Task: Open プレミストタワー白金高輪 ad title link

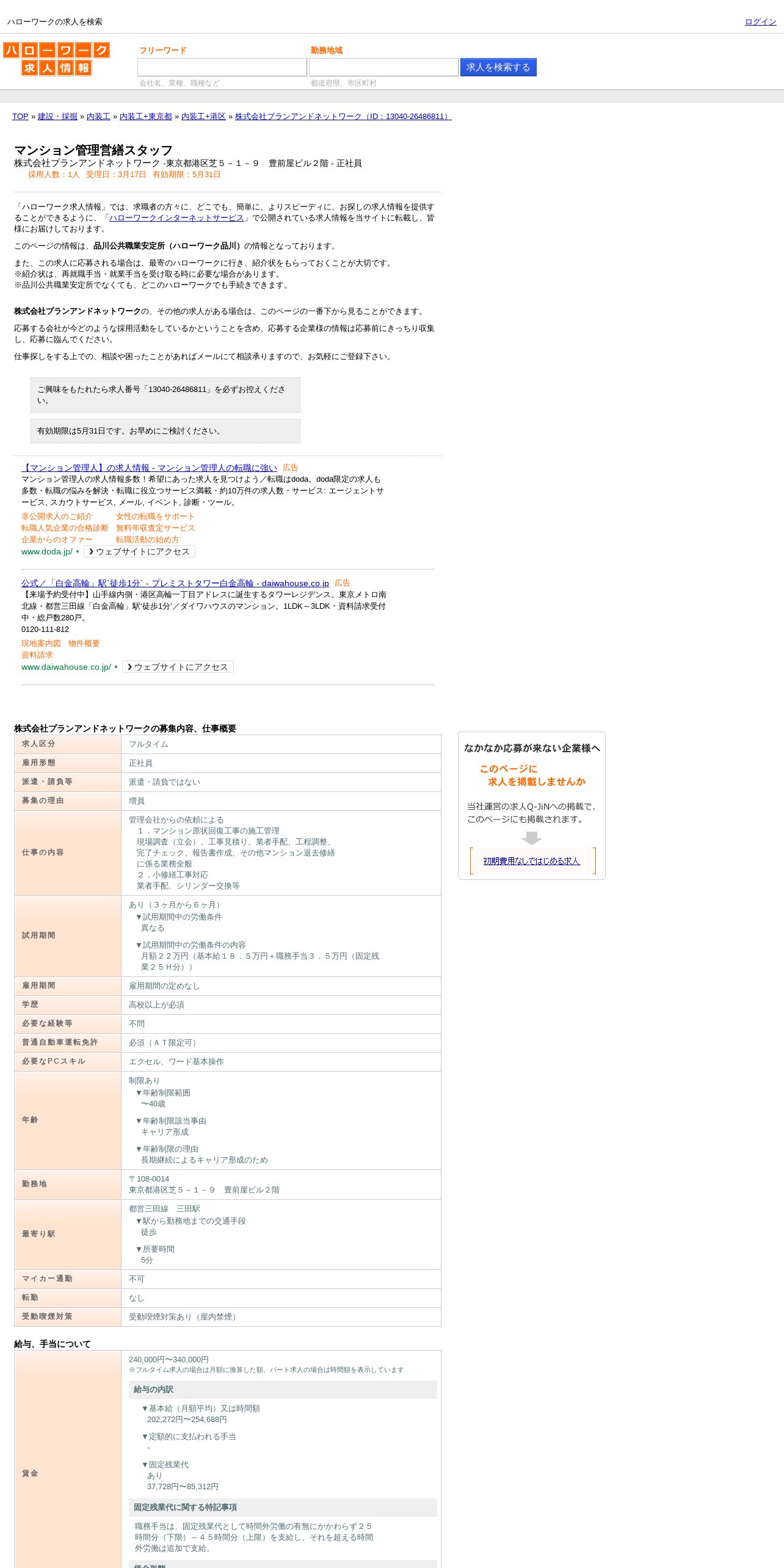Action: (175, 583)
